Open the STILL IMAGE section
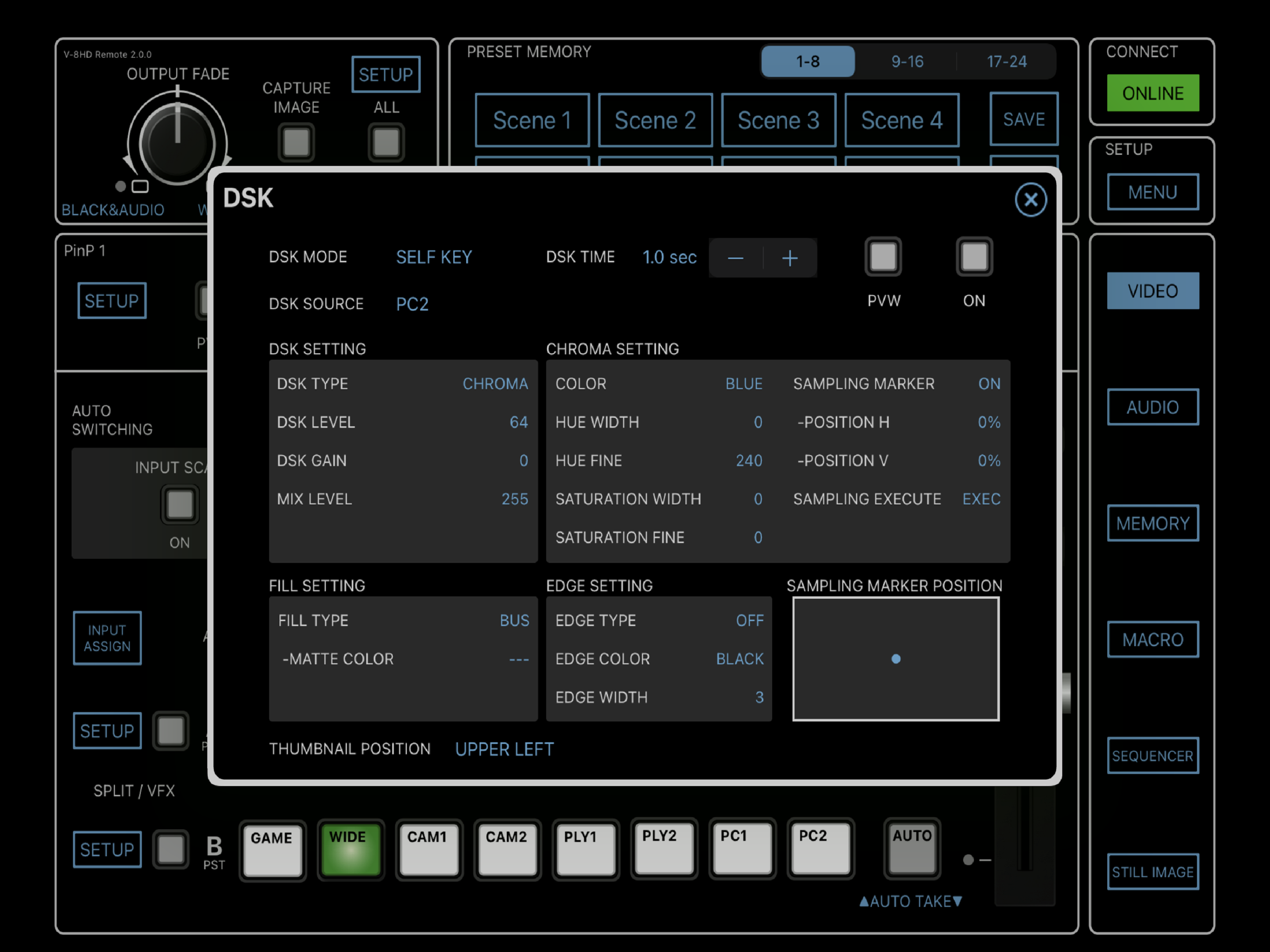Image resolution: width=1270 pixels, height=952 pixels. click(x=1153, y=872)
